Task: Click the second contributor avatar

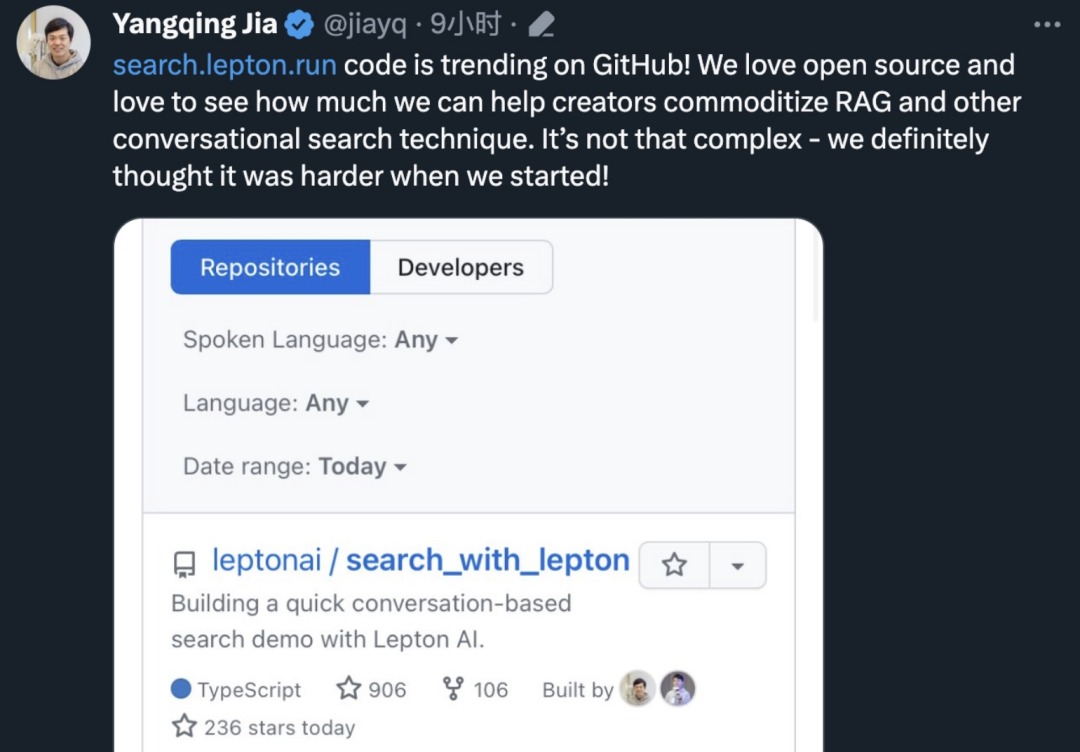Action: [x=678, y=688]
